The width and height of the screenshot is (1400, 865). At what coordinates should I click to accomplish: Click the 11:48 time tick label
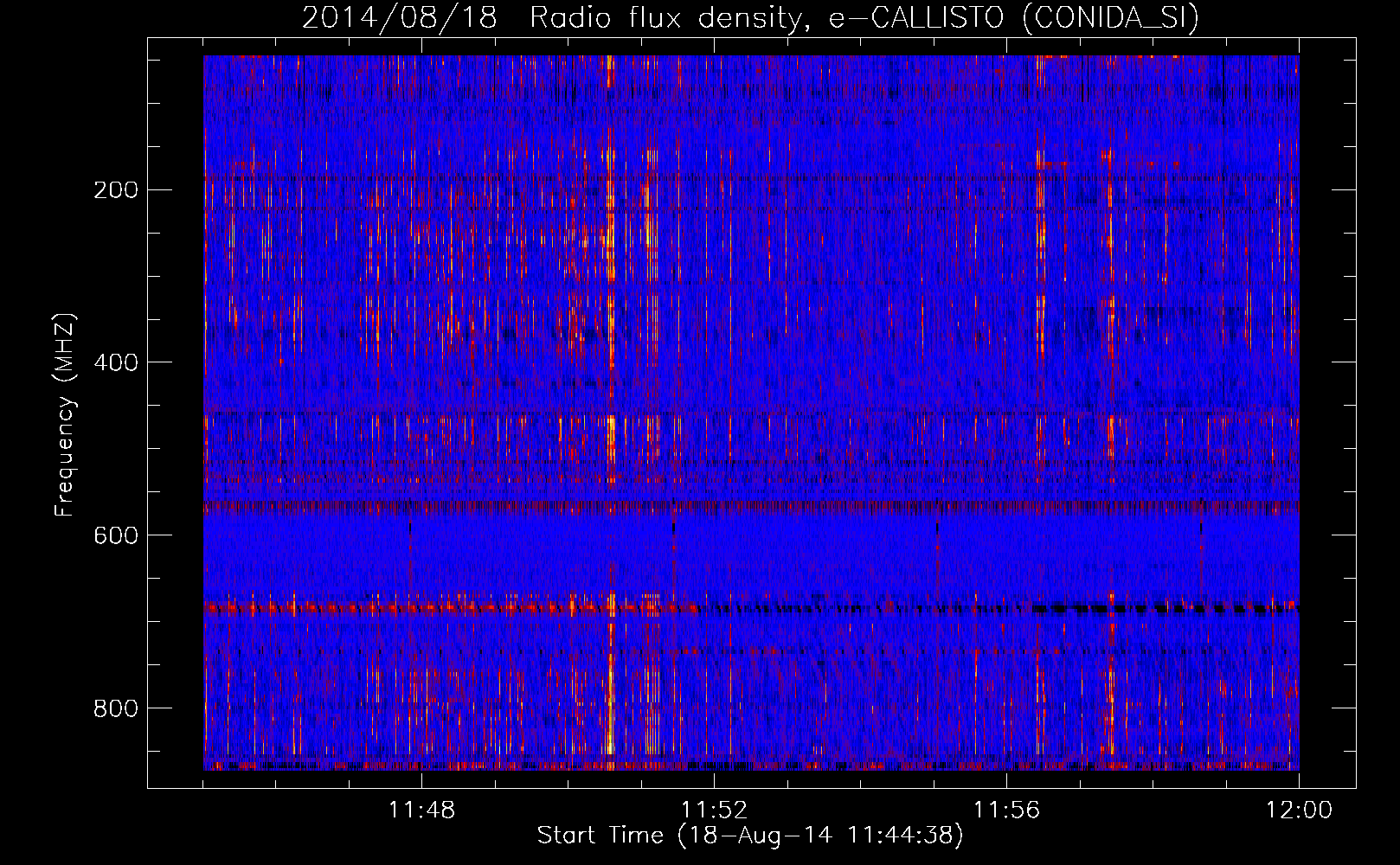pyautogui.click(x=421, y=811)
